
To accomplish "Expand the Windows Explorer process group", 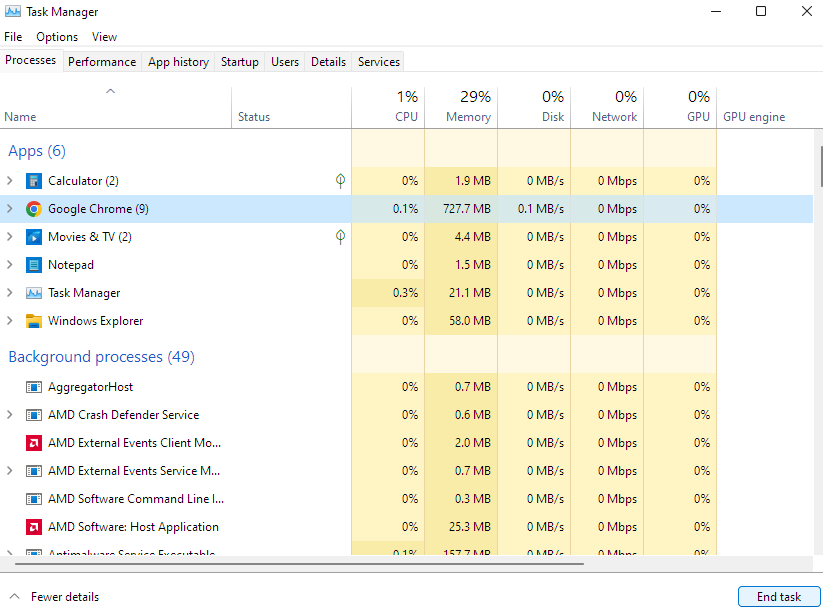I will click(9, 320).
